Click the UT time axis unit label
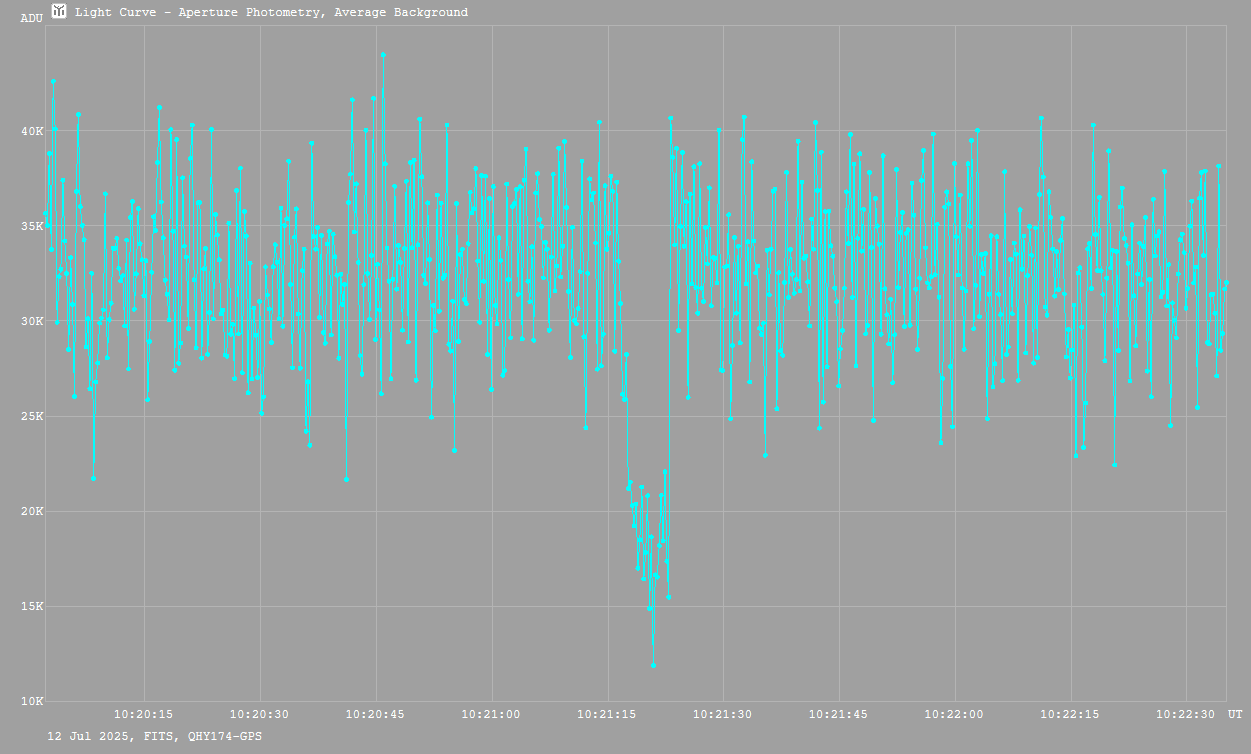Image resolution: width=1251 pixels, height=754 pixels. (1235, 714)
